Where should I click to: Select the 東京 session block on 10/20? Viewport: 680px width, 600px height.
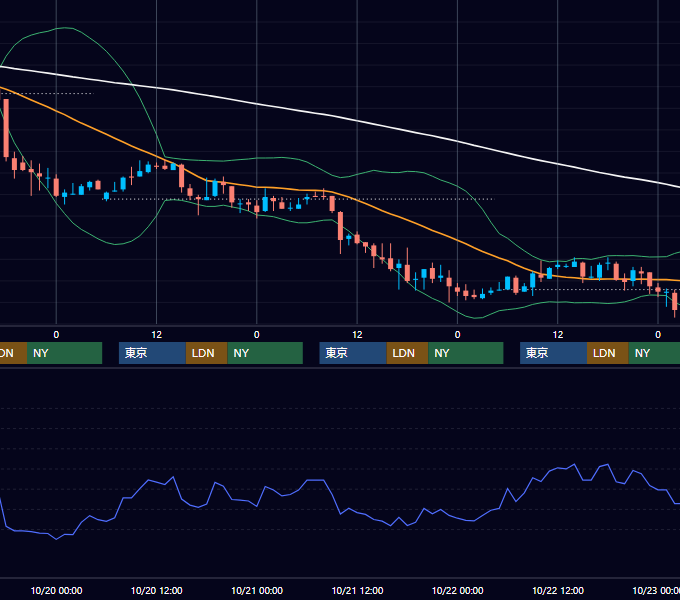pos(152,353)
